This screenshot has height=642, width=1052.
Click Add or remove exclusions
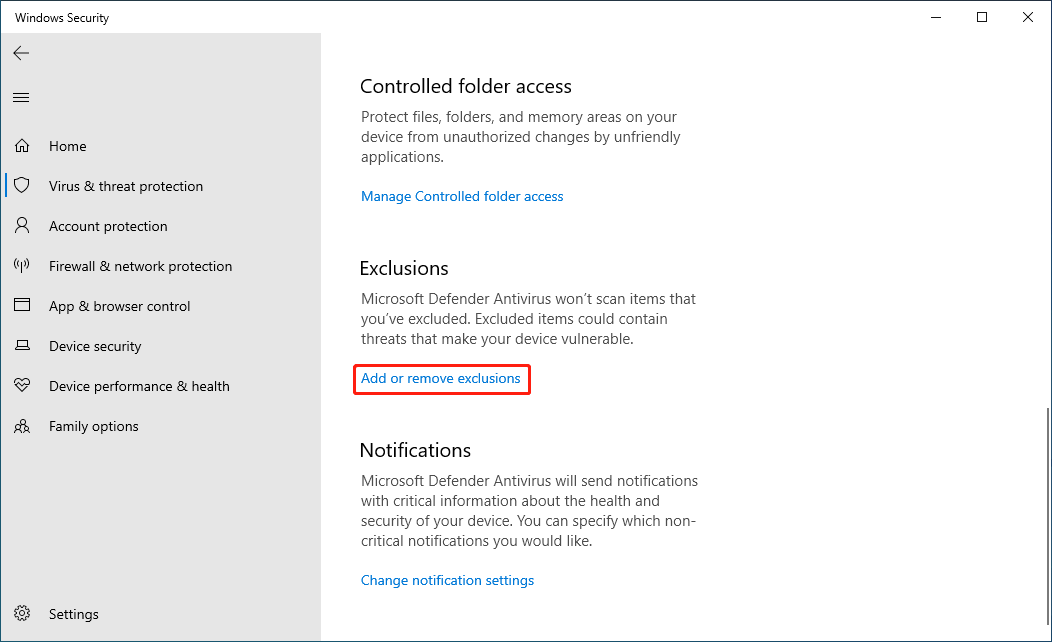[x=441, y=379]
